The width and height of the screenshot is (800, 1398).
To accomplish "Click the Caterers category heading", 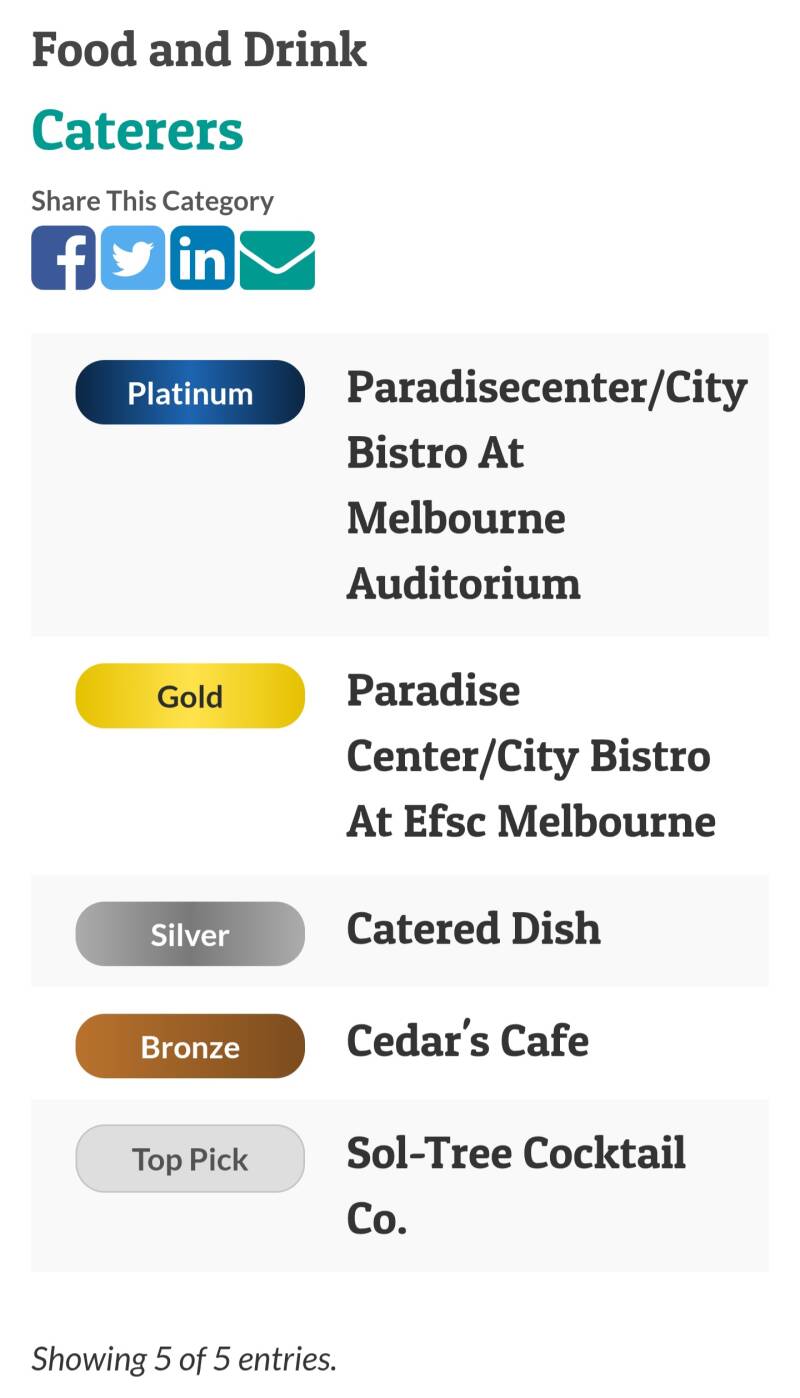I will 138,131.
